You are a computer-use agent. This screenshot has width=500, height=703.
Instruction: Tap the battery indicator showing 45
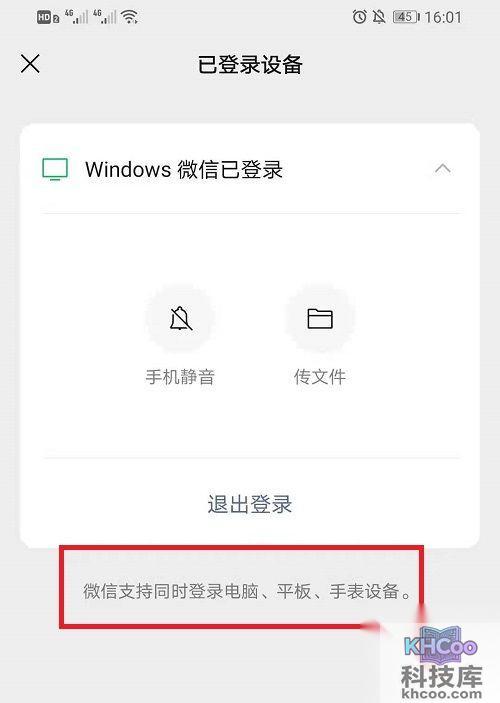(406, 17)
